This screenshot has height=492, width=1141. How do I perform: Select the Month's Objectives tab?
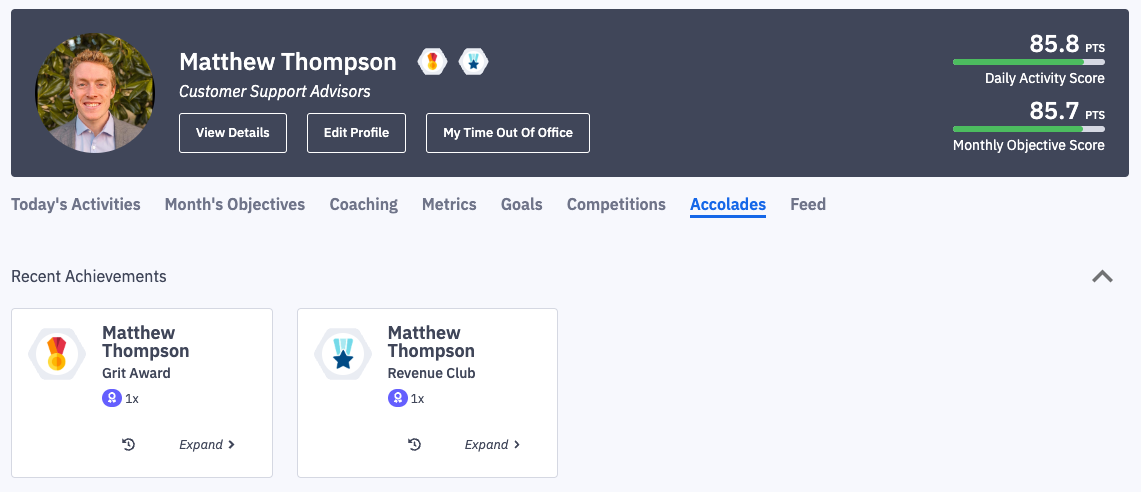pos(235,204)
